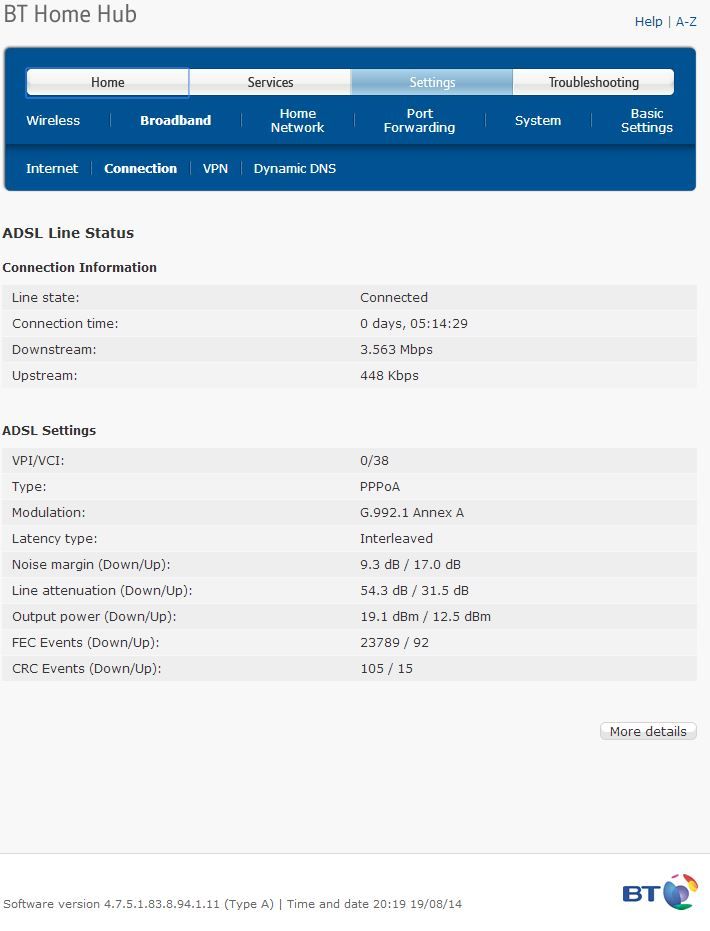Select modulation value 'G.992.1 Annex A'

411,513
